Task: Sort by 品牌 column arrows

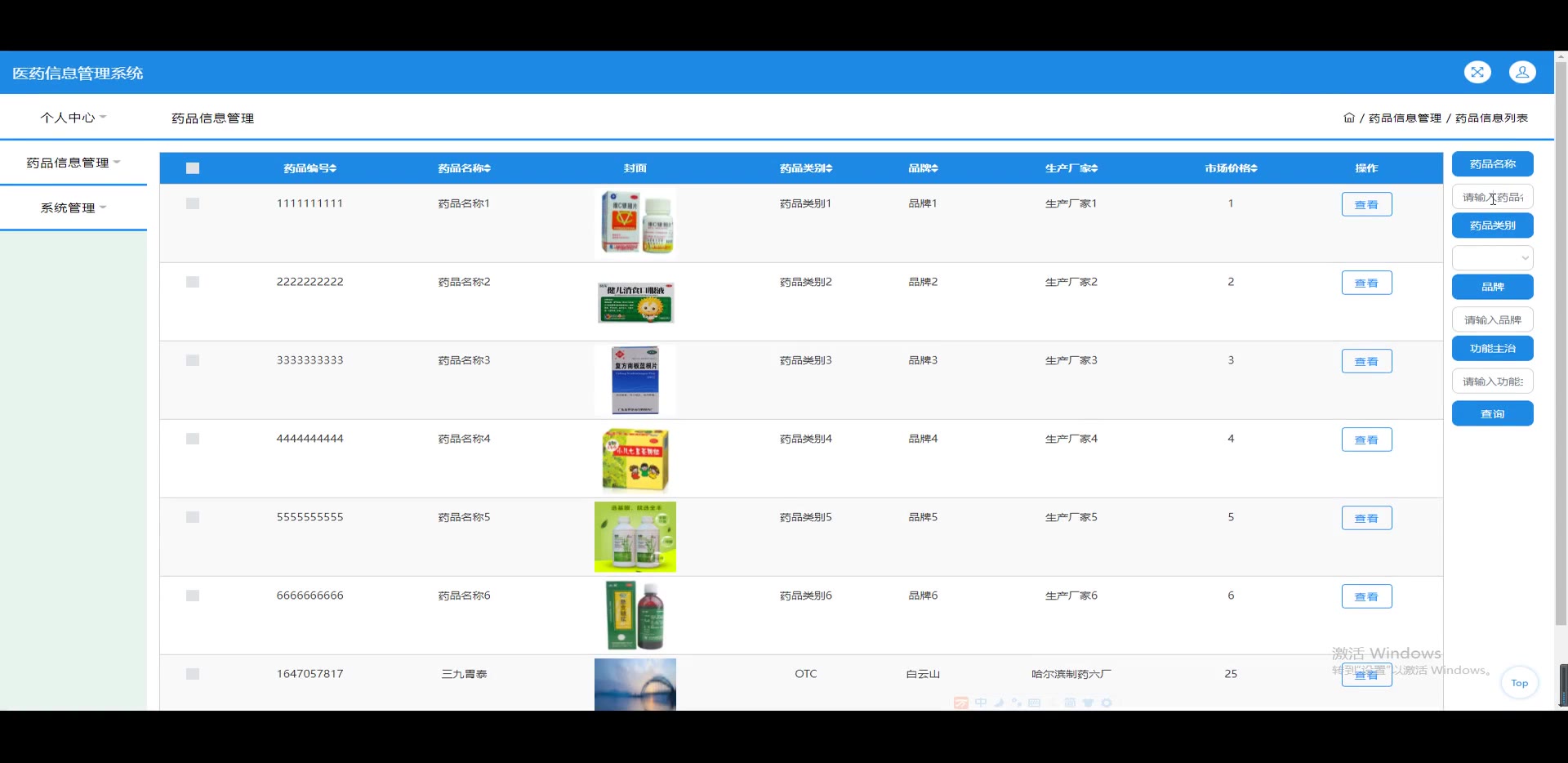Action: (935, 168)
